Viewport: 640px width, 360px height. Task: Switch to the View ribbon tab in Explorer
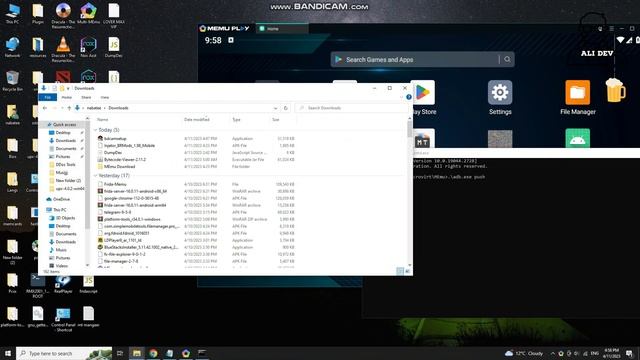click(x=104, y=97)
